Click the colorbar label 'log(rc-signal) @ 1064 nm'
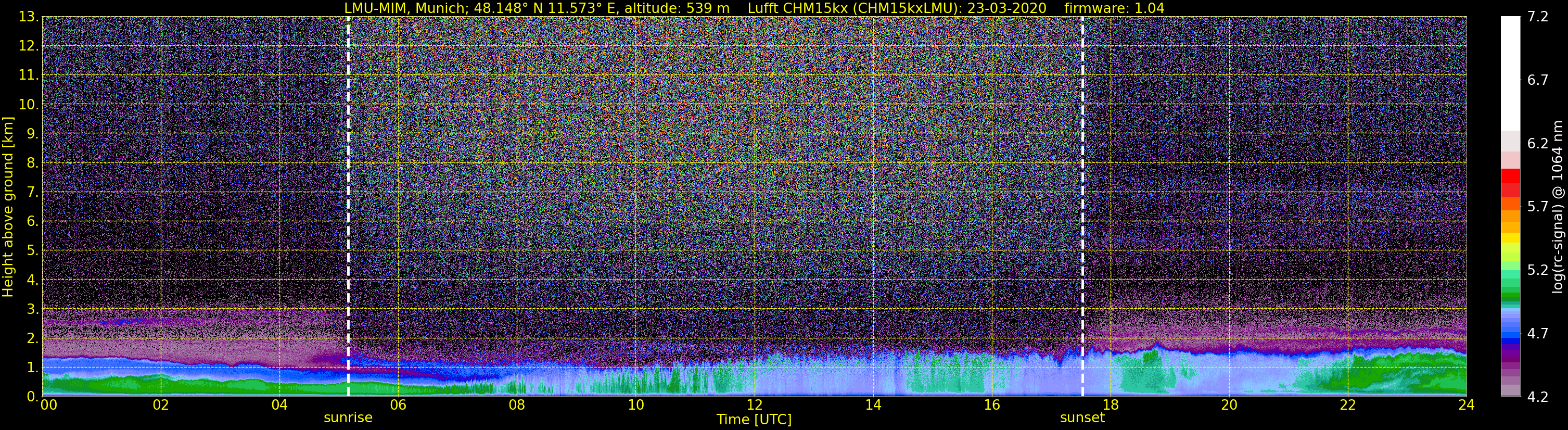1568x430 pixels. [1558, 207]
